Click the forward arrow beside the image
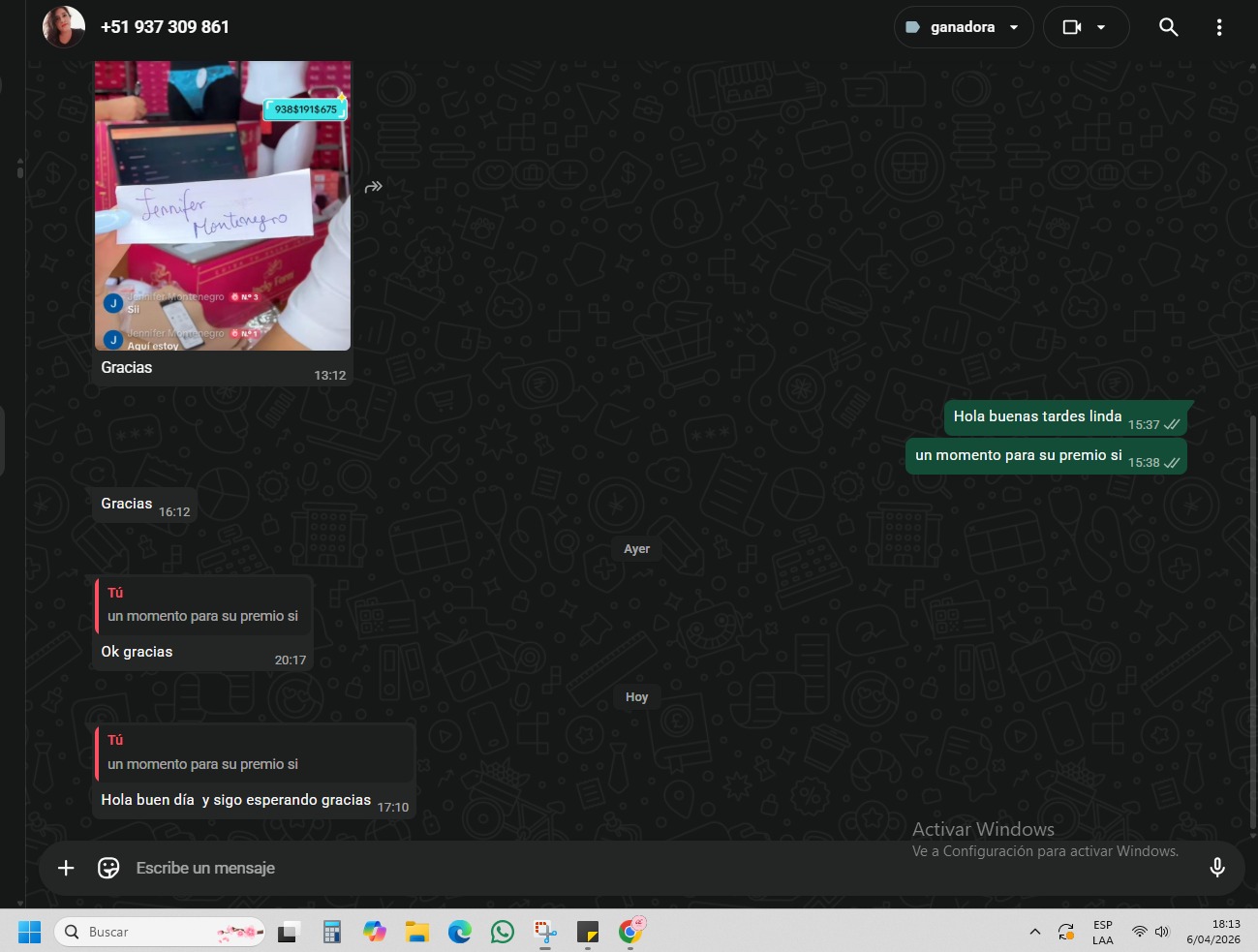 click(x=373, y=186)
